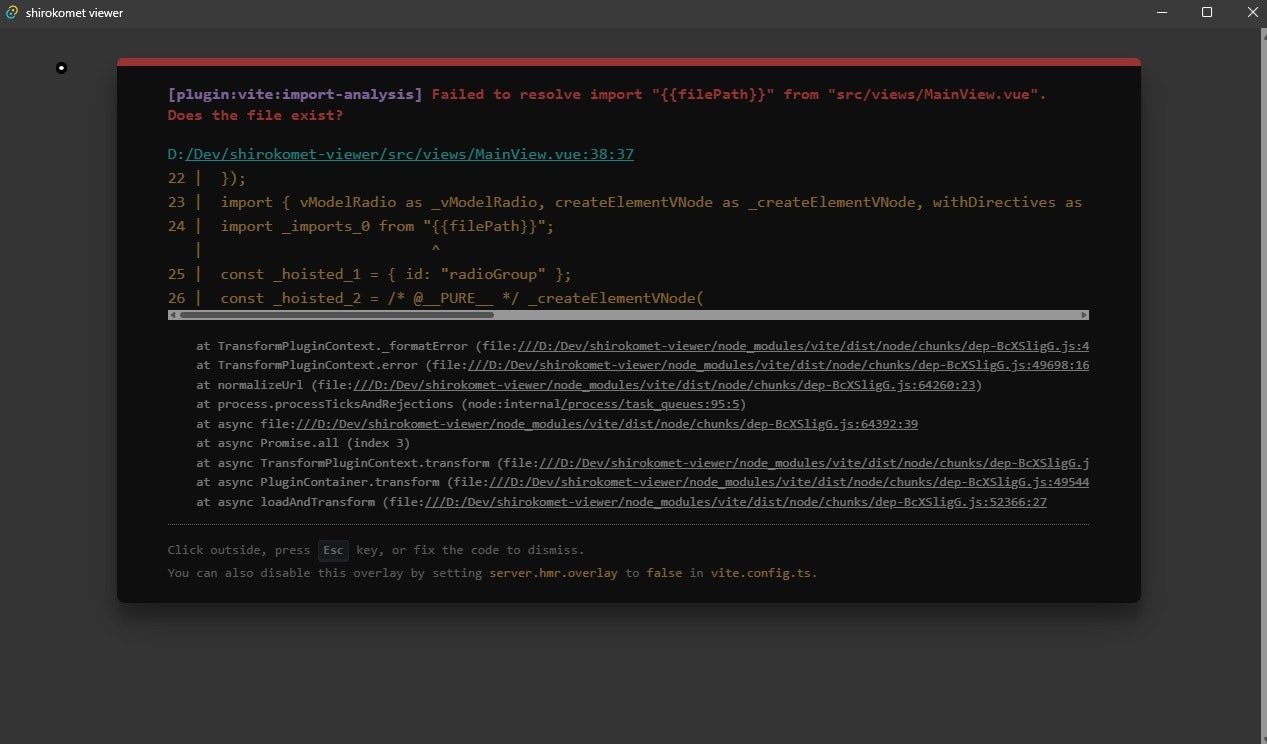Click code line 26 const _hoisted_2 text

[x=462, y=298]
